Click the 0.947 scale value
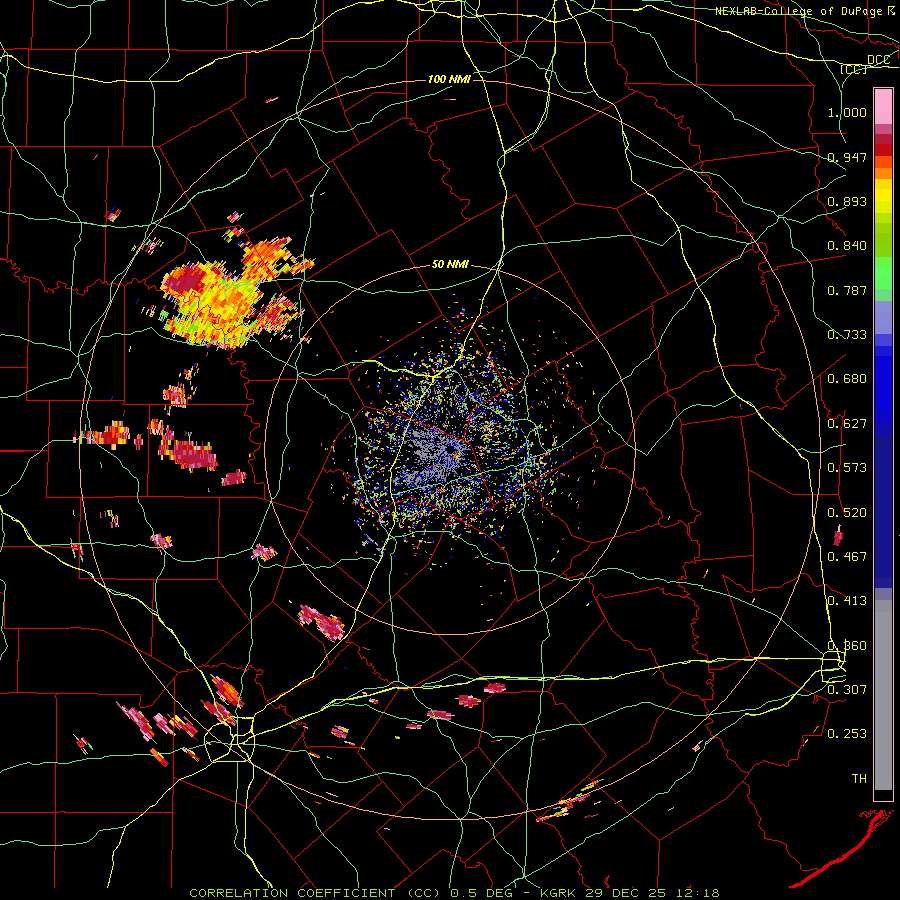 847,157
